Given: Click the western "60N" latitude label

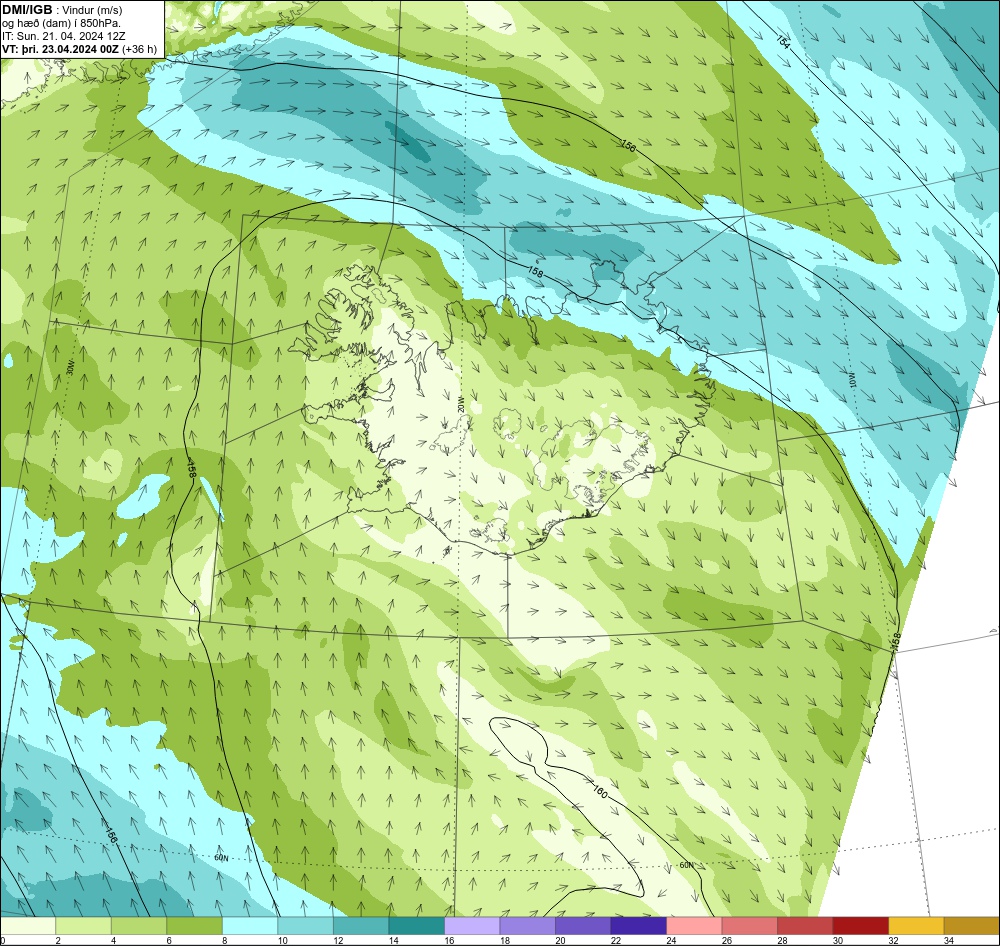Looking at the screenshot, I should (x=221, y=858).
